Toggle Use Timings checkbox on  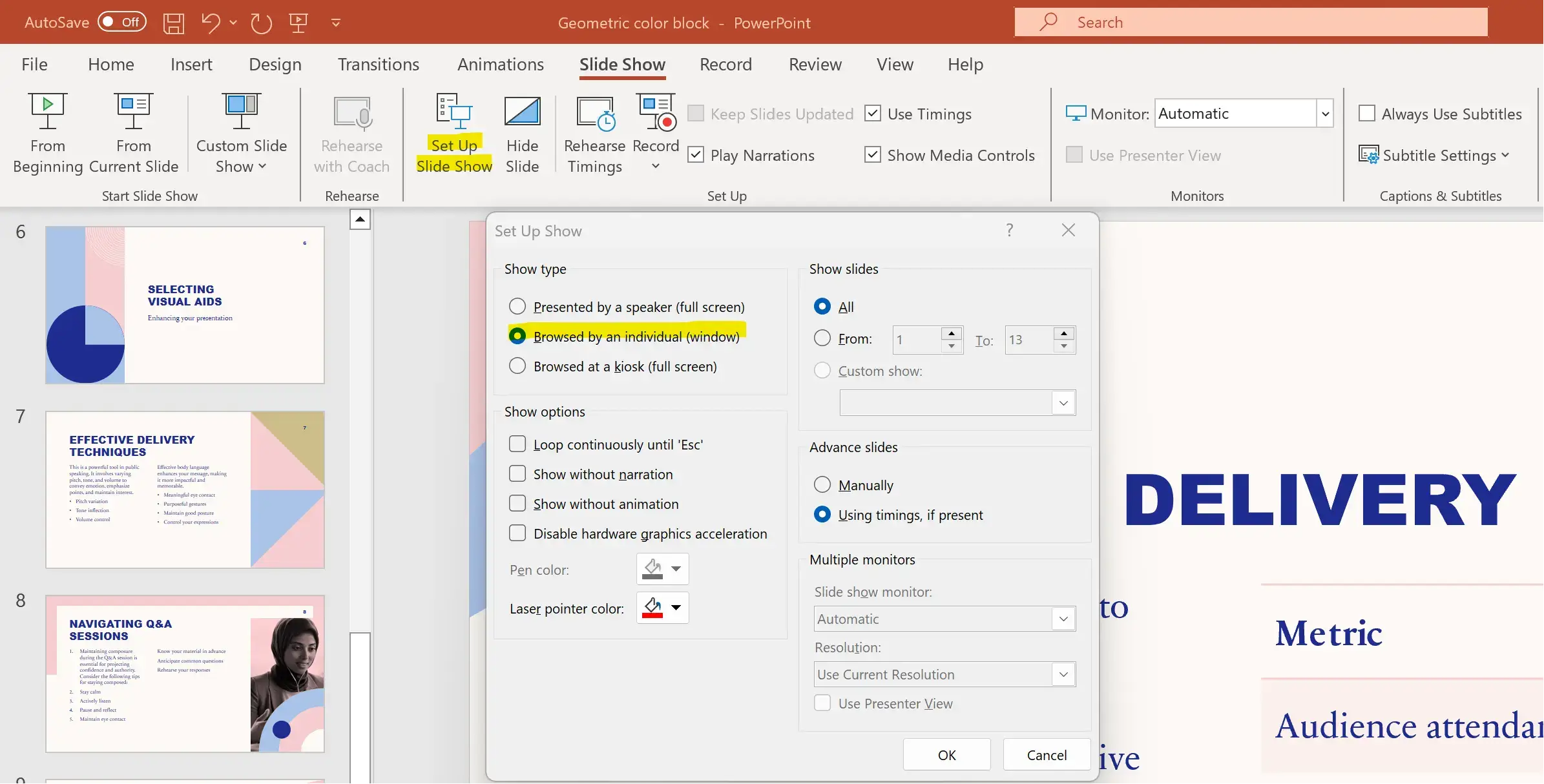coord(871,113)
